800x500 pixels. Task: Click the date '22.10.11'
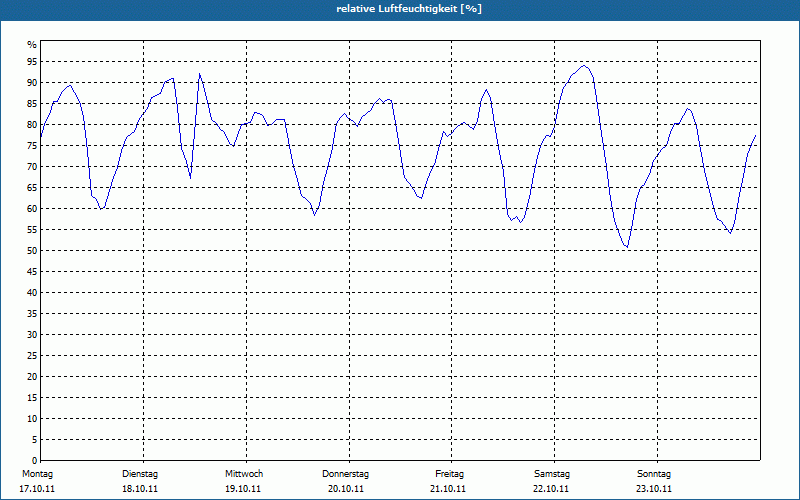tap(551, 489)
